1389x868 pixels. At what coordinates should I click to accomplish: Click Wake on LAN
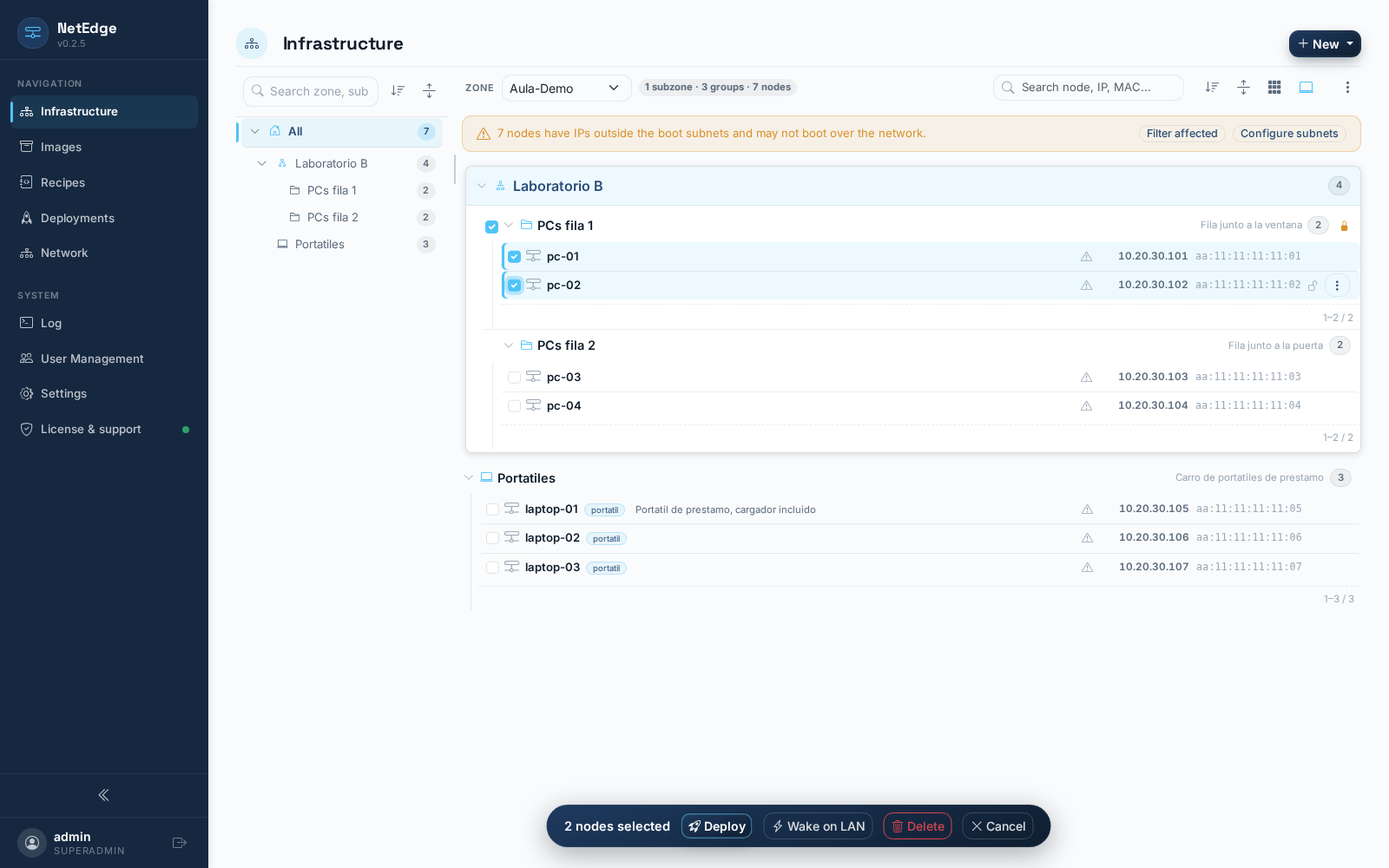pos(818,826)
